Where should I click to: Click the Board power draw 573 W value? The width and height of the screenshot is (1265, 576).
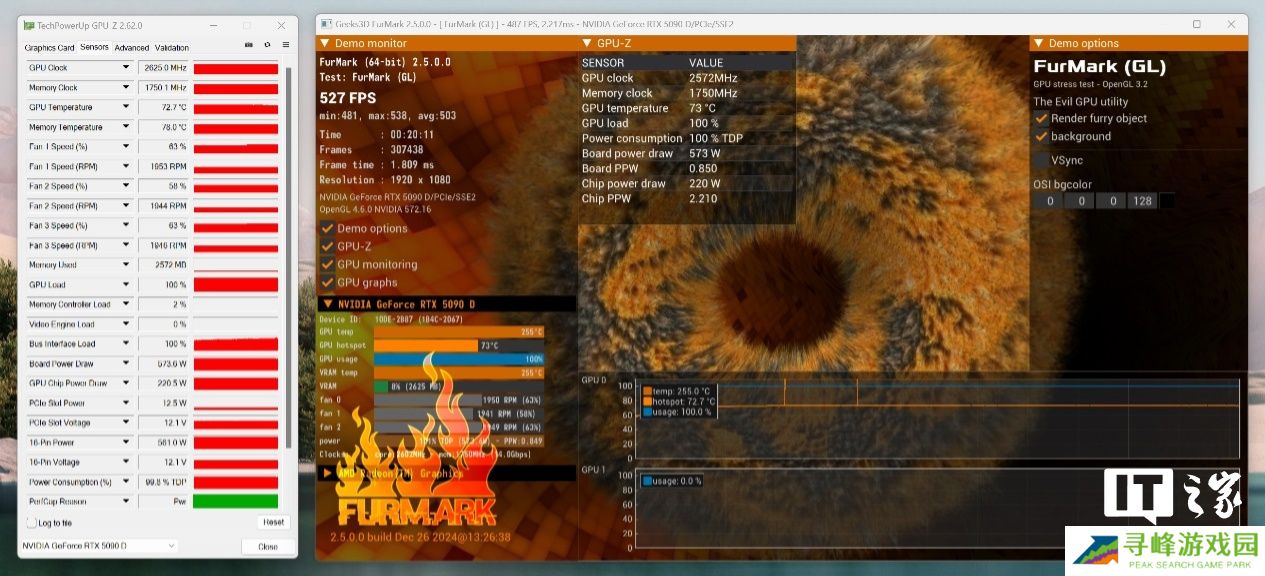[x=705, y=153]
